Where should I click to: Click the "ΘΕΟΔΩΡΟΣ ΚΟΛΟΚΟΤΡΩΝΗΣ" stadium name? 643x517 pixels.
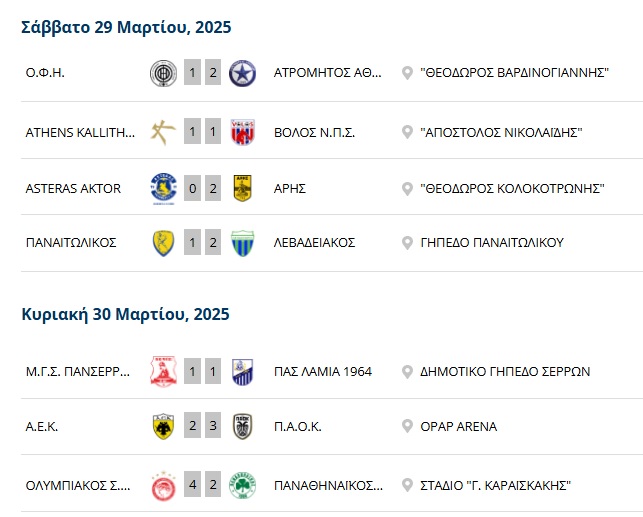click(512, 189)
